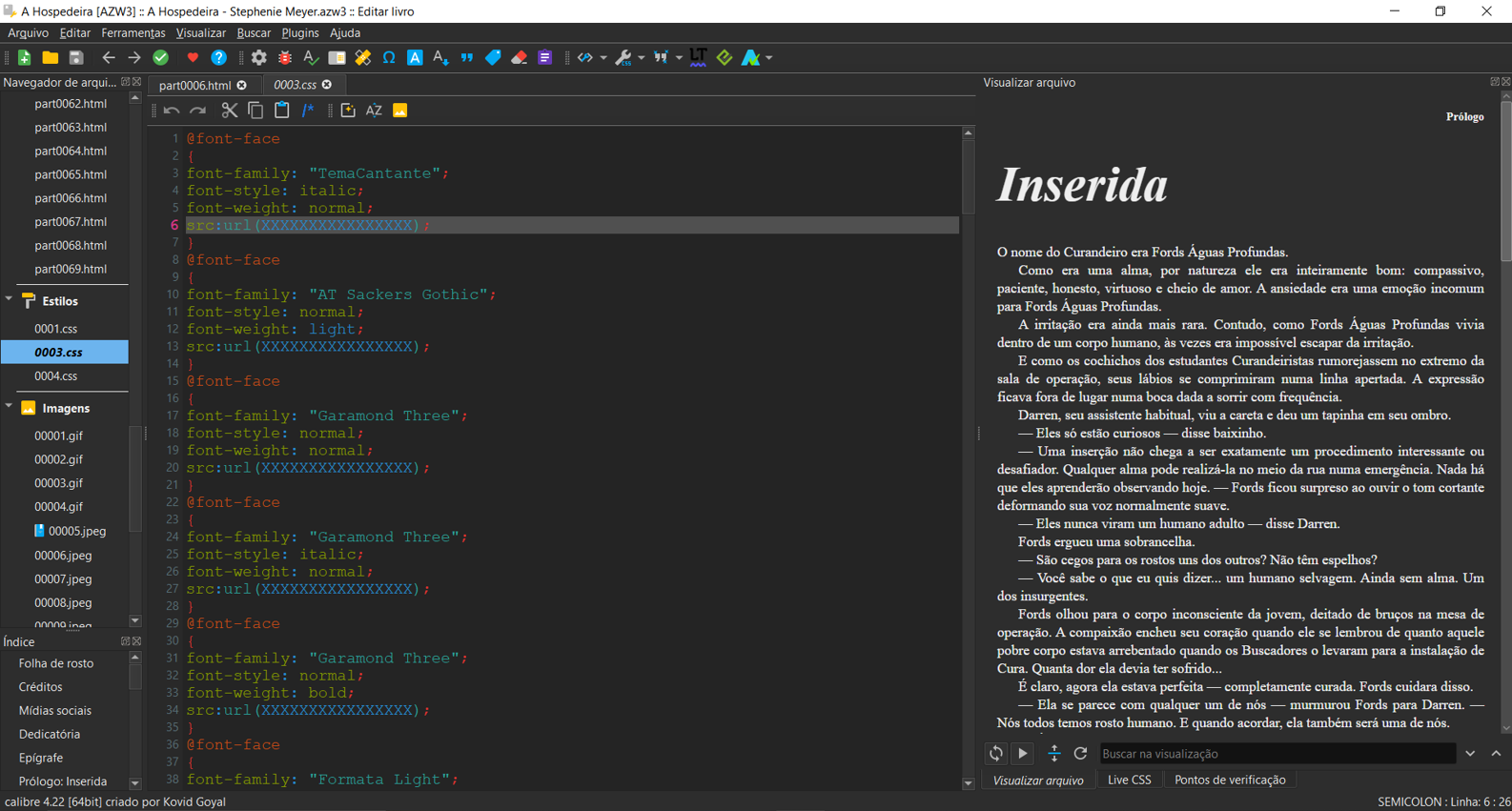This screenshot has height=811, width=1512.
Task: Click the red bug icon in the toolbar
Action: pos(284,58)
